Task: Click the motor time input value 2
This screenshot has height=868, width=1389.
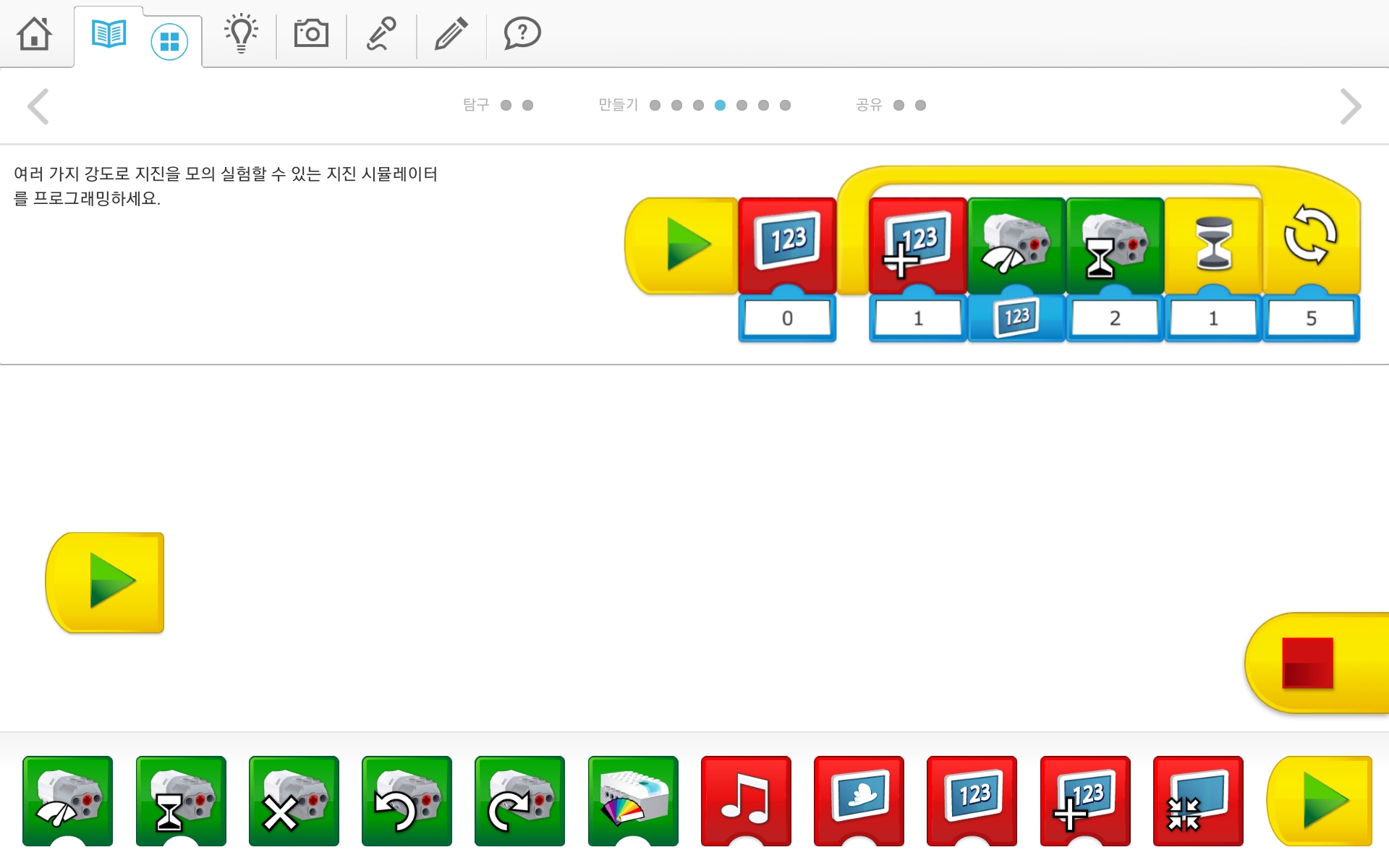Action: (1115, 318)
